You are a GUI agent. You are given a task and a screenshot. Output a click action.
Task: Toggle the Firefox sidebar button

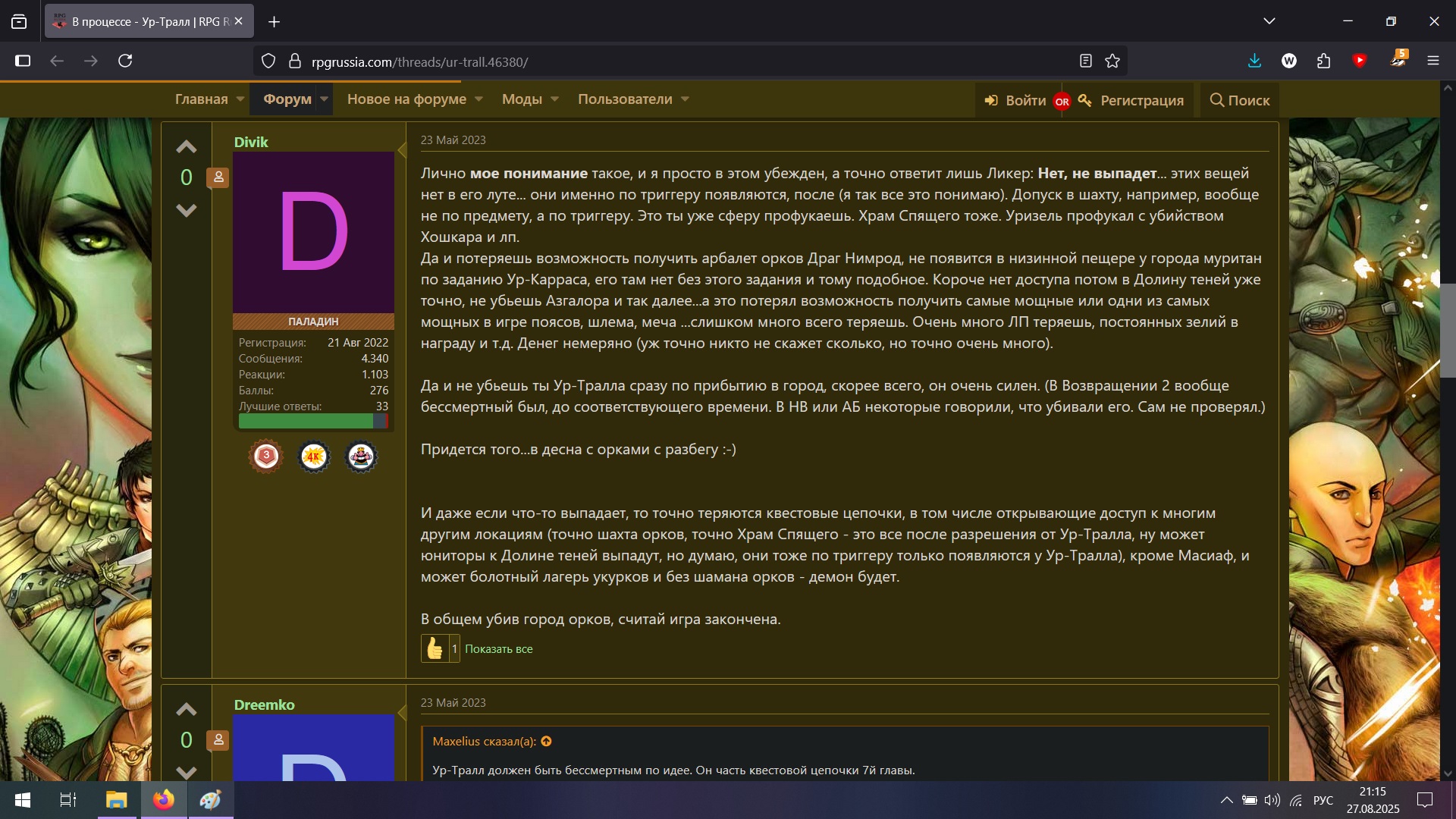pyautogui.click(x=23, y=61)
